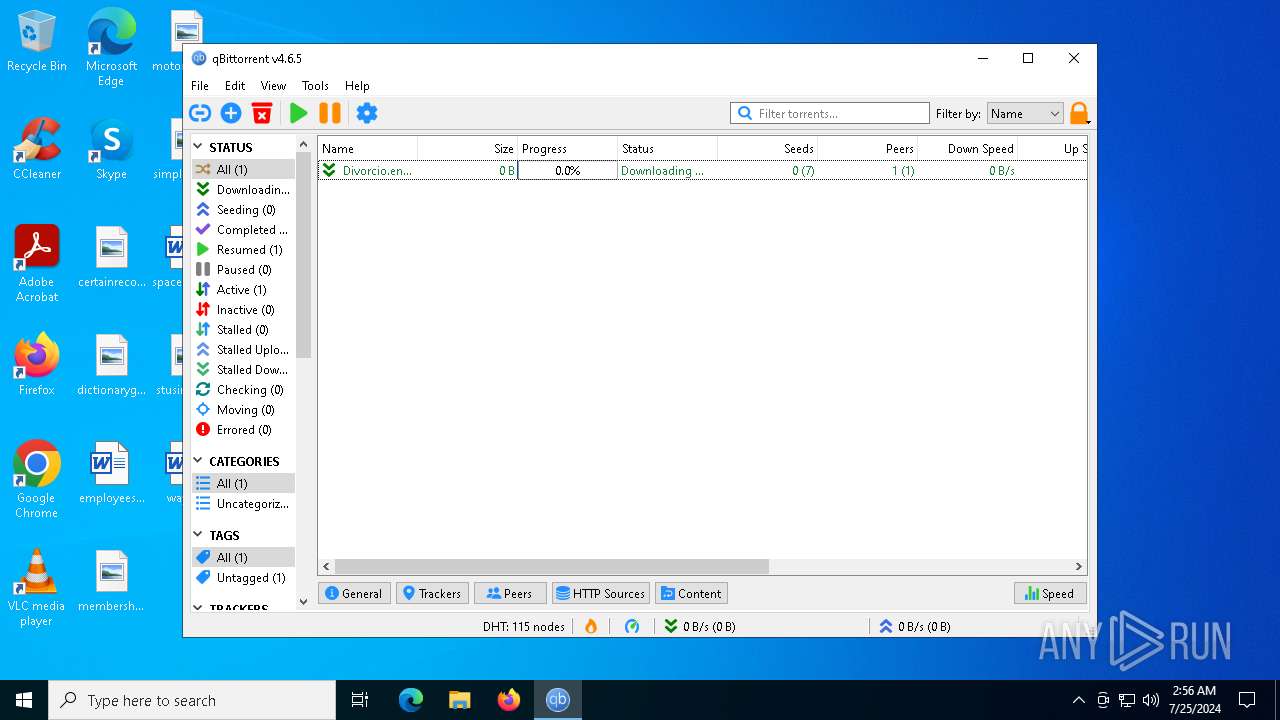Viewport: 1280px width, 720px height.
Task: Switch to the Content tab
Action: coord(691,593)
